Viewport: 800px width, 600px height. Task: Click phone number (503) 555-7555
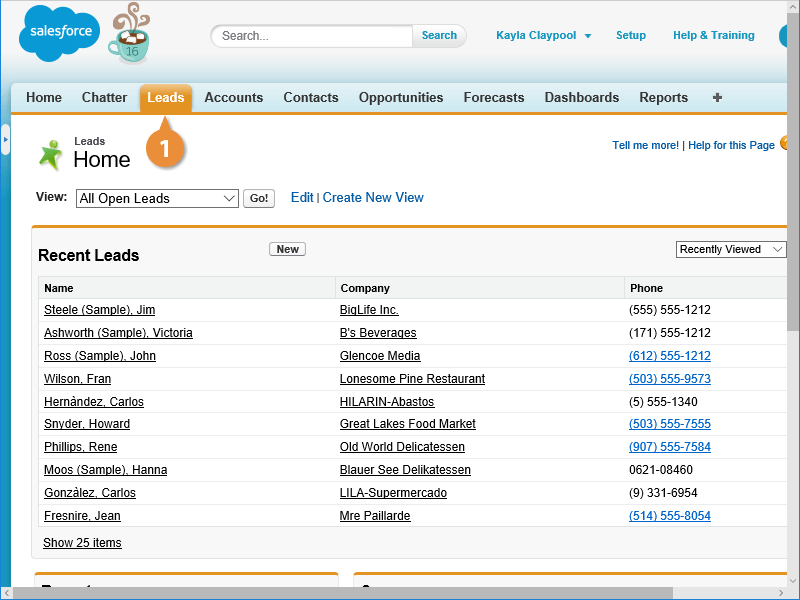pos(670,424)
